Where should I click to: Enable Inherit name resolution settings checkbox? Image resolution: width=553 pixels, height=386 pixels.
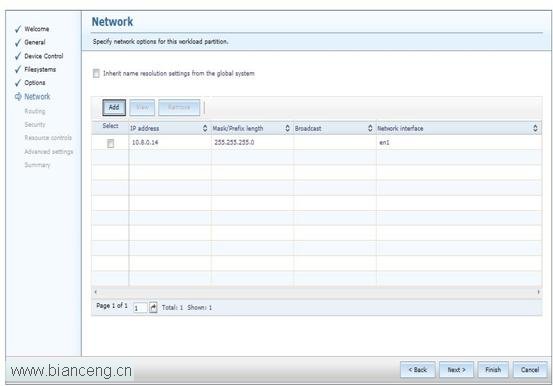point(96,73)
